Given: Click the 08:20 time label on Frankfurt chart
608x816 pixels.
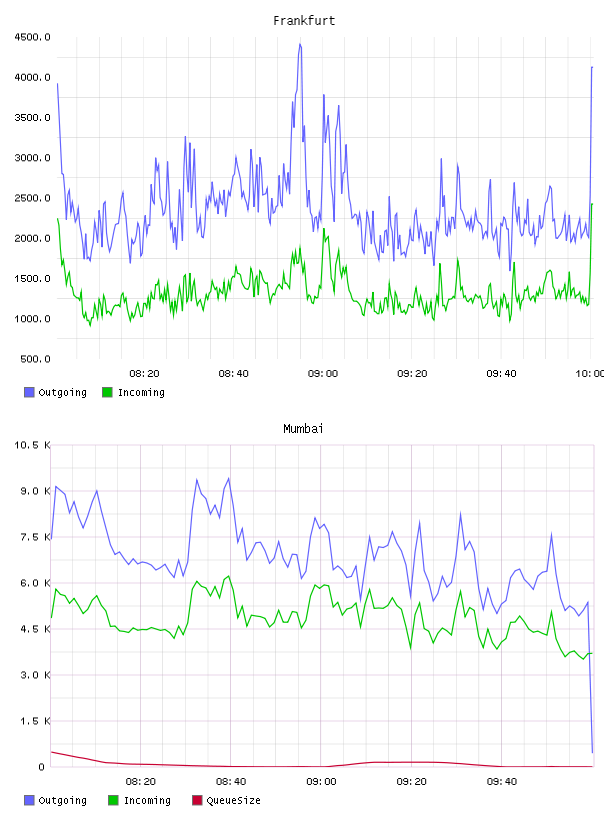Looking at the screenshot, I should click(x=144, y=374).
